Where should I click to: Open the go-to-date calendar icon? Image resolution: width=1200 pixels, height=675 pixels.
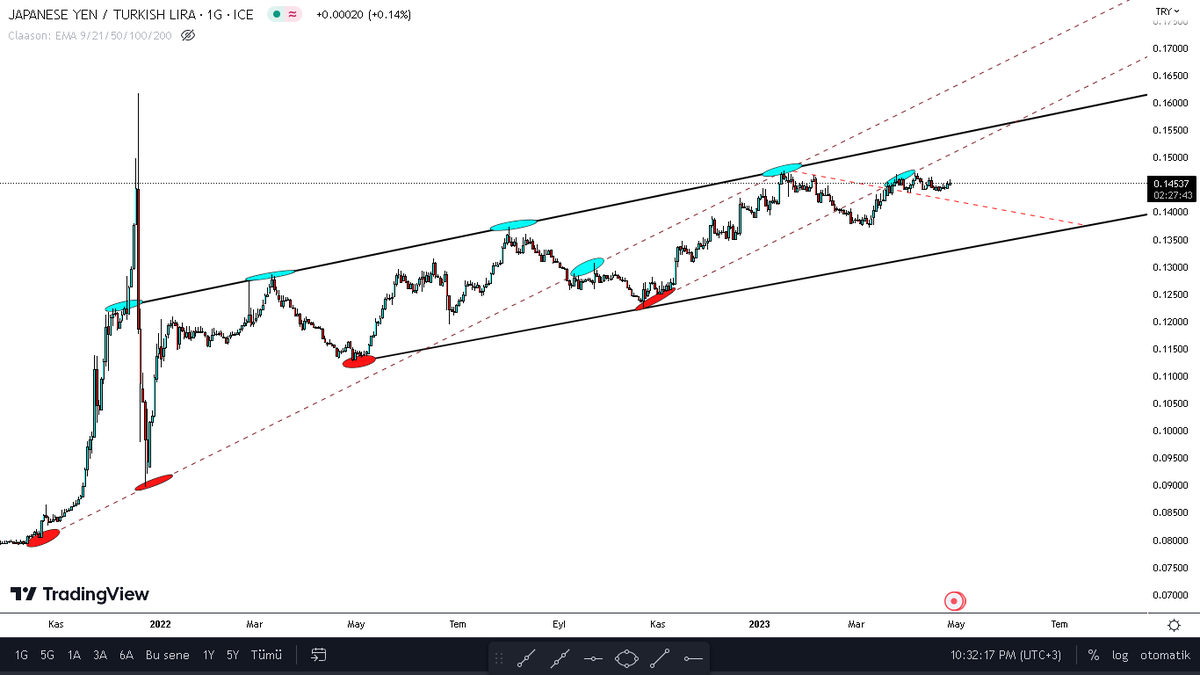(x=319, y=655)
